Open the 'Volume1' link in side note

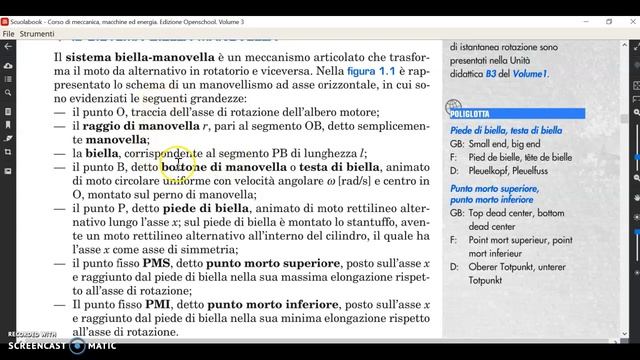529,74
